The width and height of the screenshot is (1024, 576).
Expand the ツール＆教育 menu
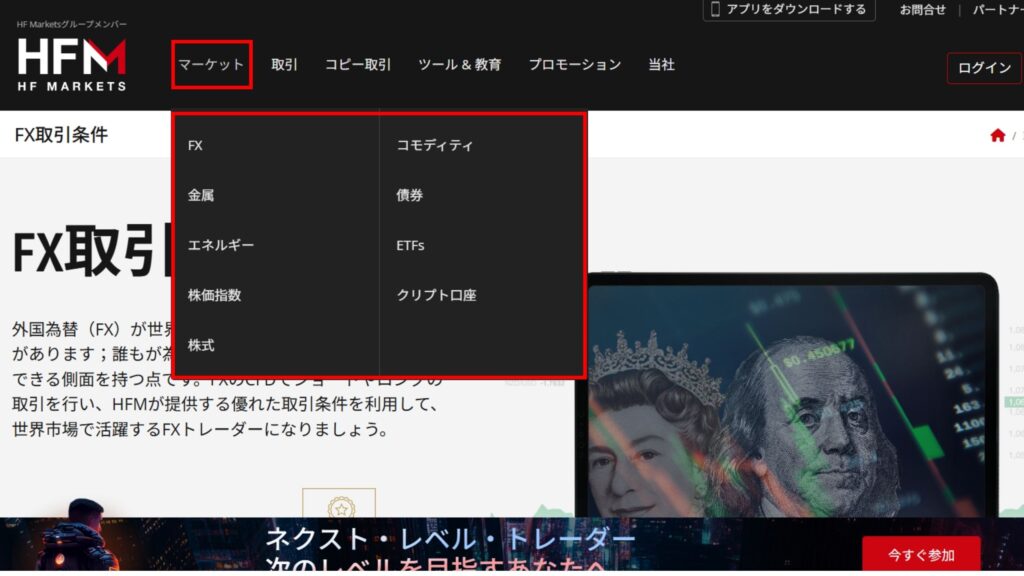(x=459, y=65)
